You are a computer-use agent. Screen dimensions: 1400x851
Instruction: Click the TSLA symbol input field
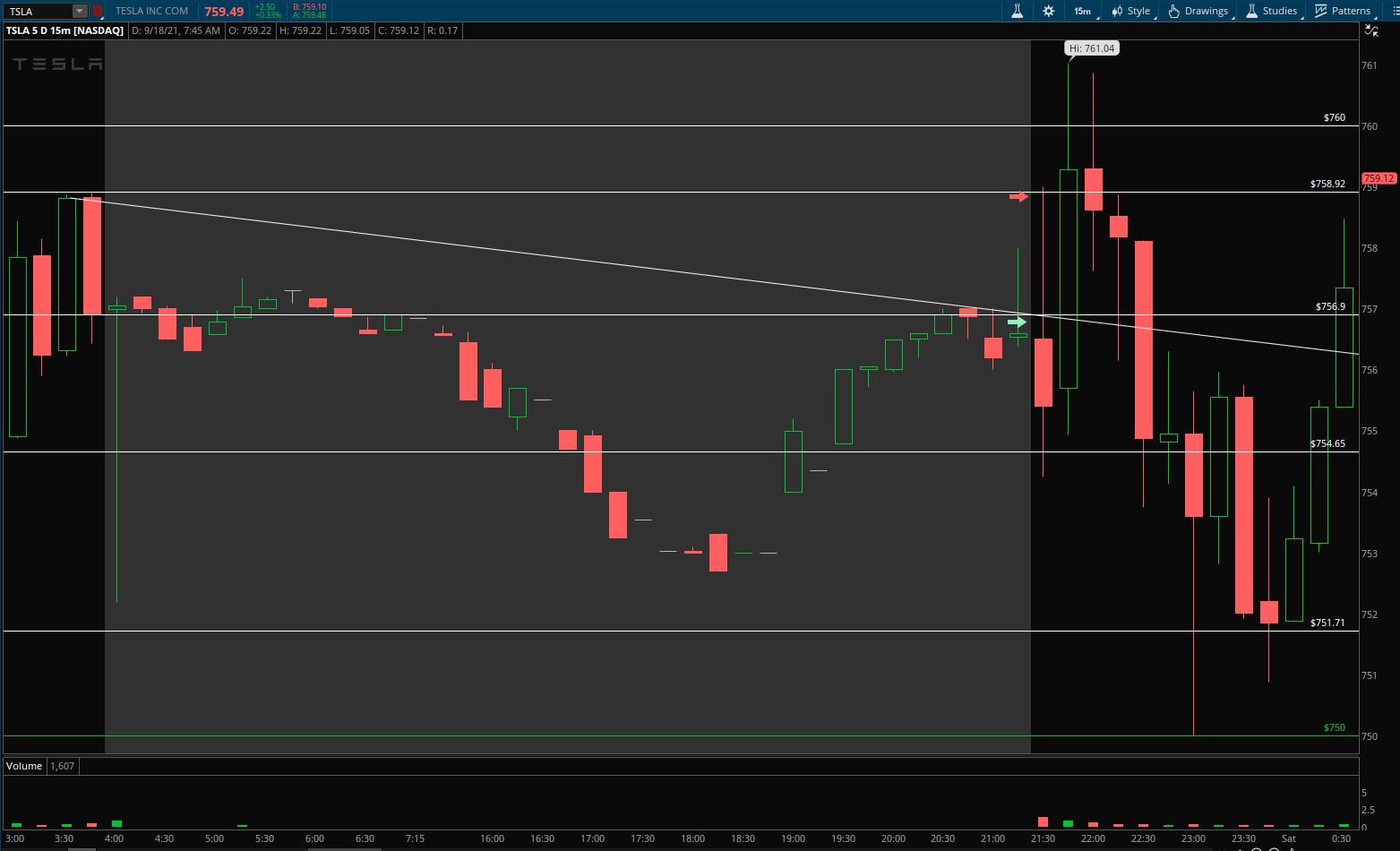[39, 11]
